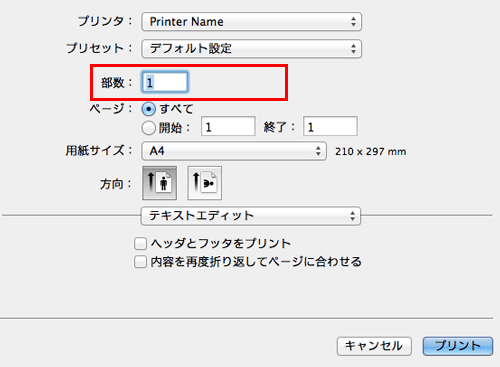
Task: Click the 開始 page number field
Action: click(x=228, y=126)
